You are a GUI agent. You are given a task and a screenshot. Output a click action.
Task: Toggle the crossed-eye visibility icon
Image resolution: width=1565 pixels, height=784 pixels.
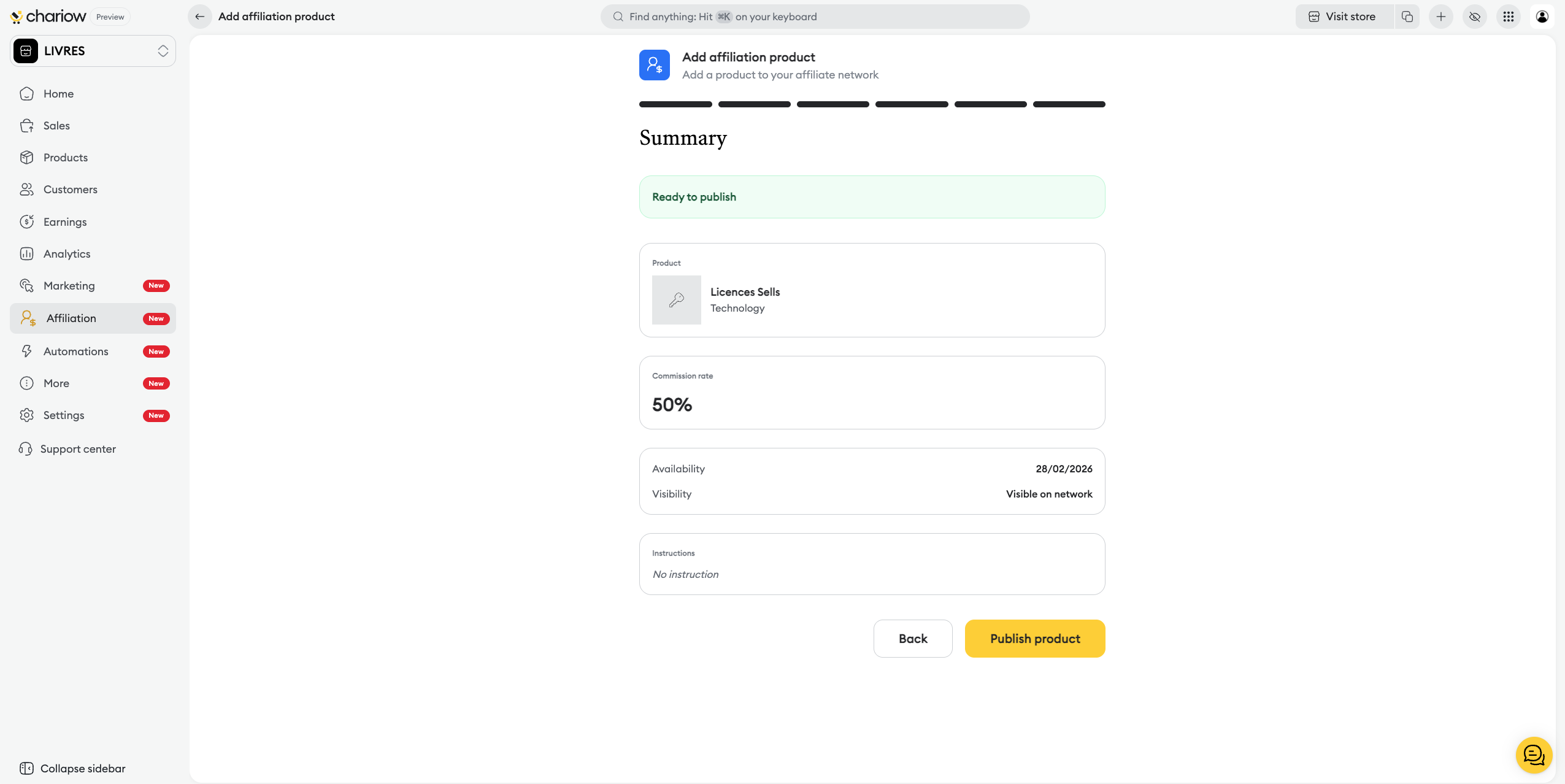pyautogui.click(x=1474, y=17)
